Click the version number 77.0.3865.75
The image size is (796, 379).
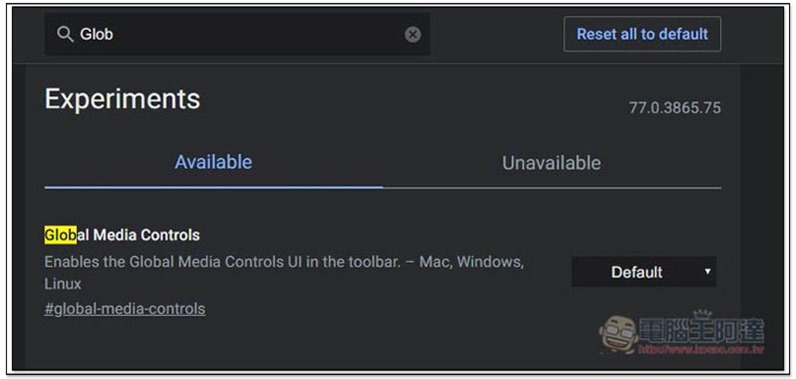pyautogui.click(x=675, y=108)
